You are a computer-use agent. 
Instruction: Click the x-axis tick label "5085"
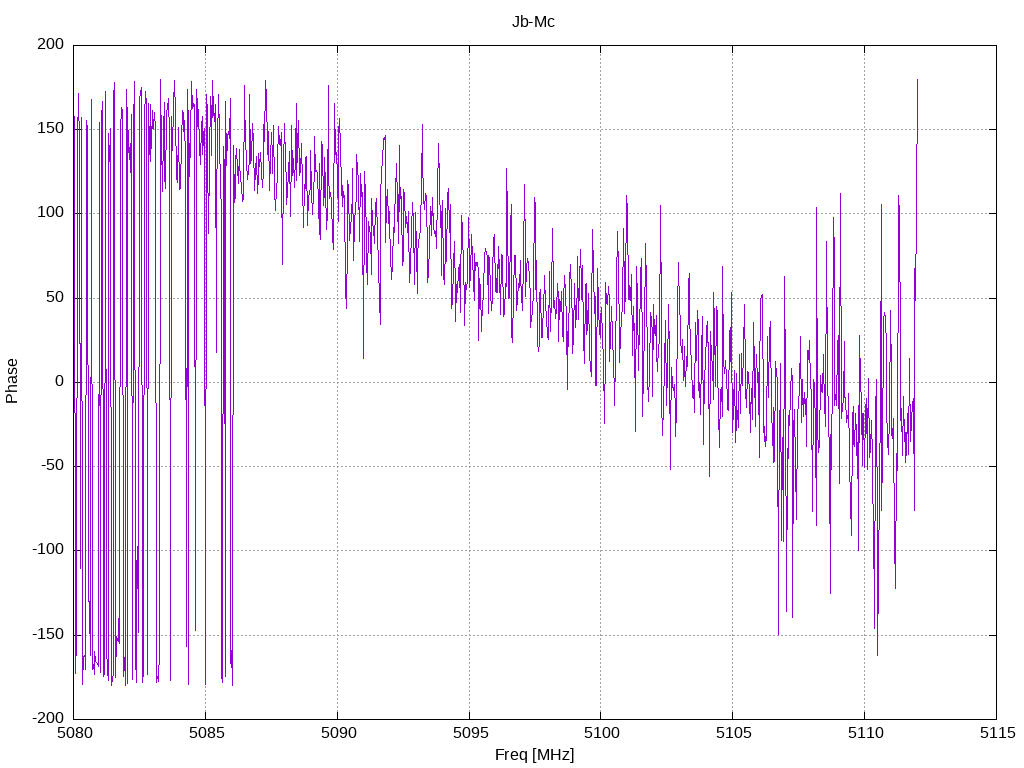[206, 733]
